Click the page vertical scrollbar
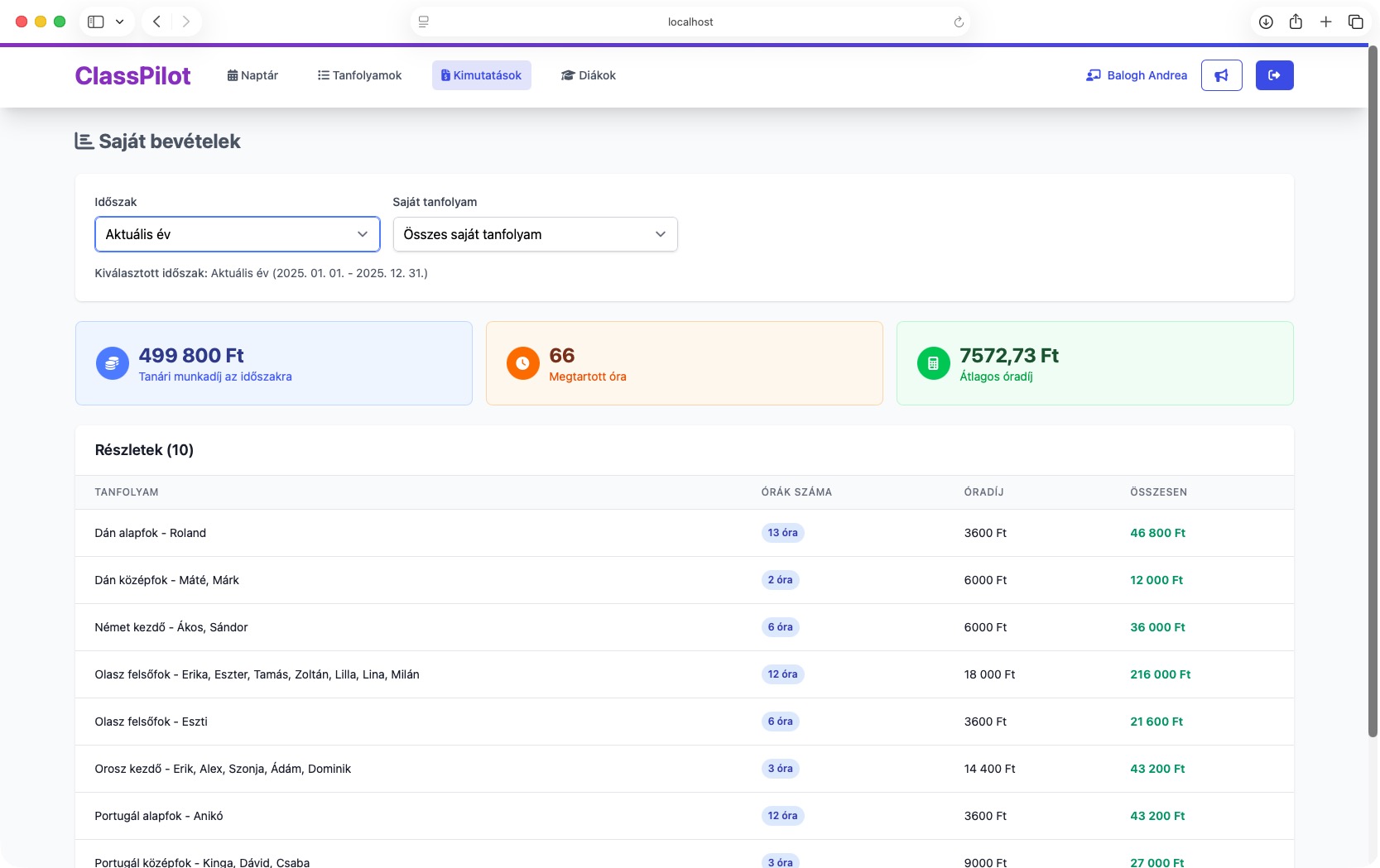 tap(1372, 389)
